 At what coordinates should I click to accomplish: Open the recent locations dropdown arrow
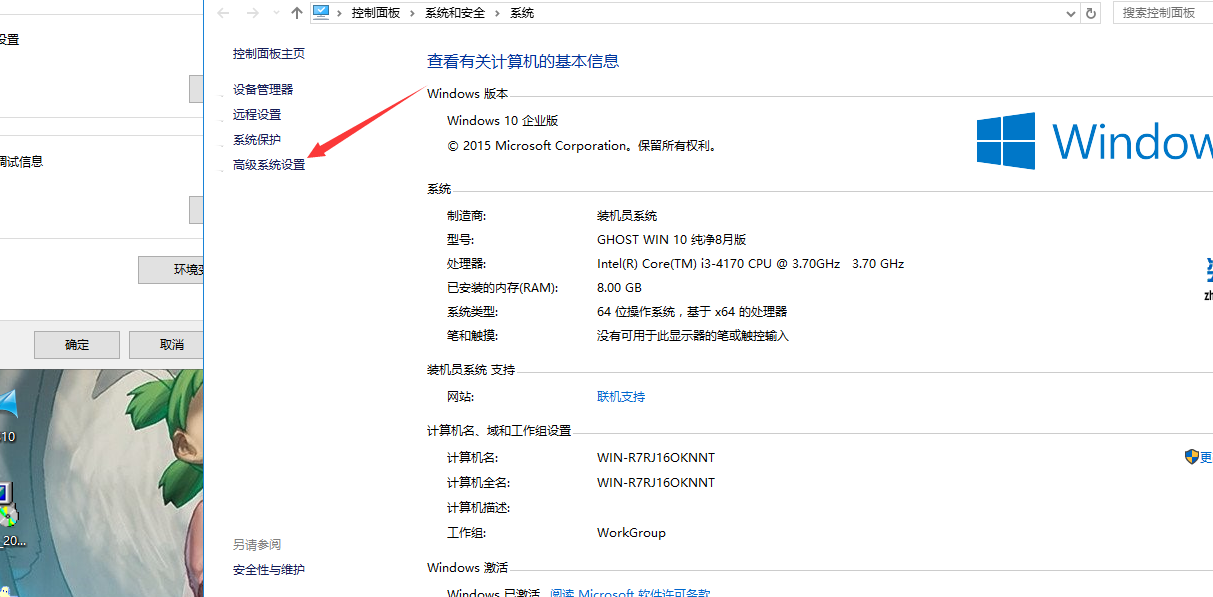point(276,14)
